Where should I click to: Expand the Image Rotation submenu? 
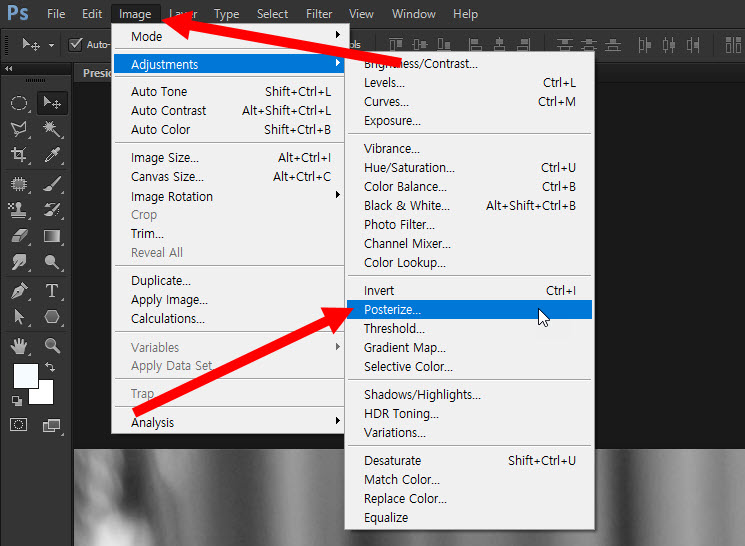pos(229,196)
